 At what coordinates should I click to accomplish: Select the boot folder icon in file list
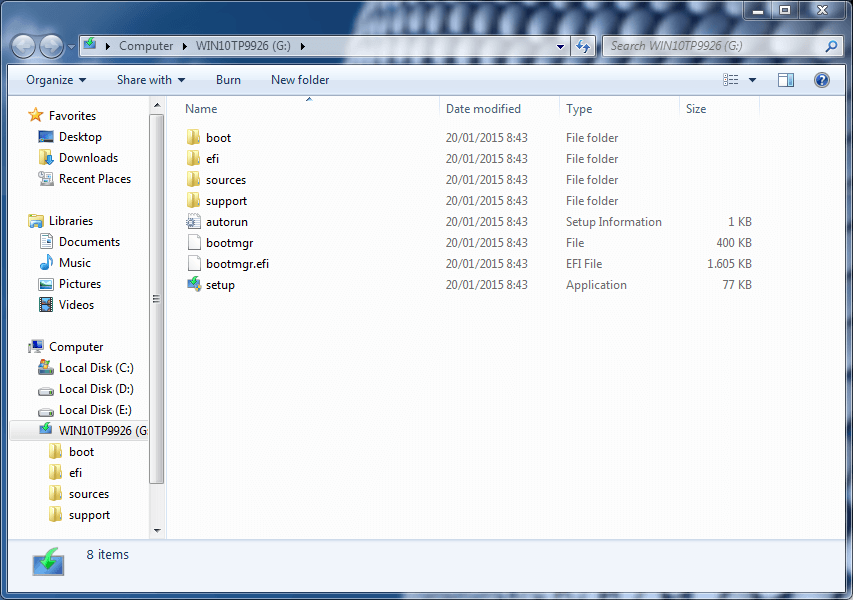coord(193,137)
